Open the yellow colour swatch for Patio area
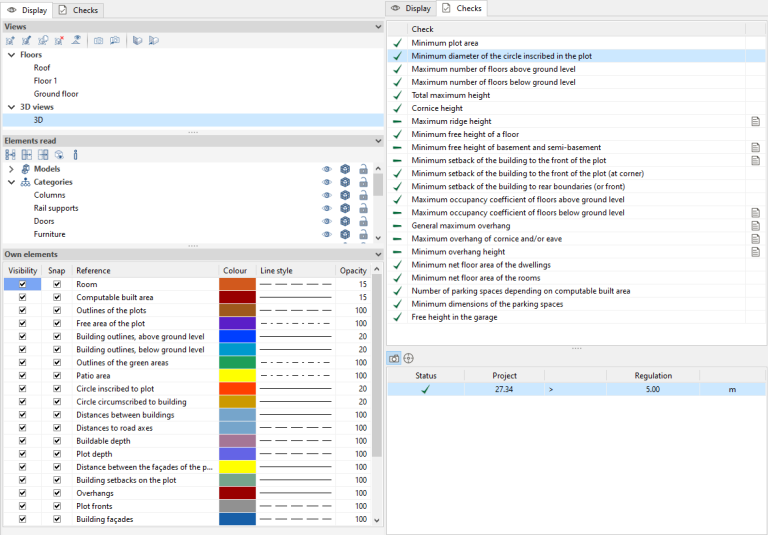768x535 pixels. 237,376
